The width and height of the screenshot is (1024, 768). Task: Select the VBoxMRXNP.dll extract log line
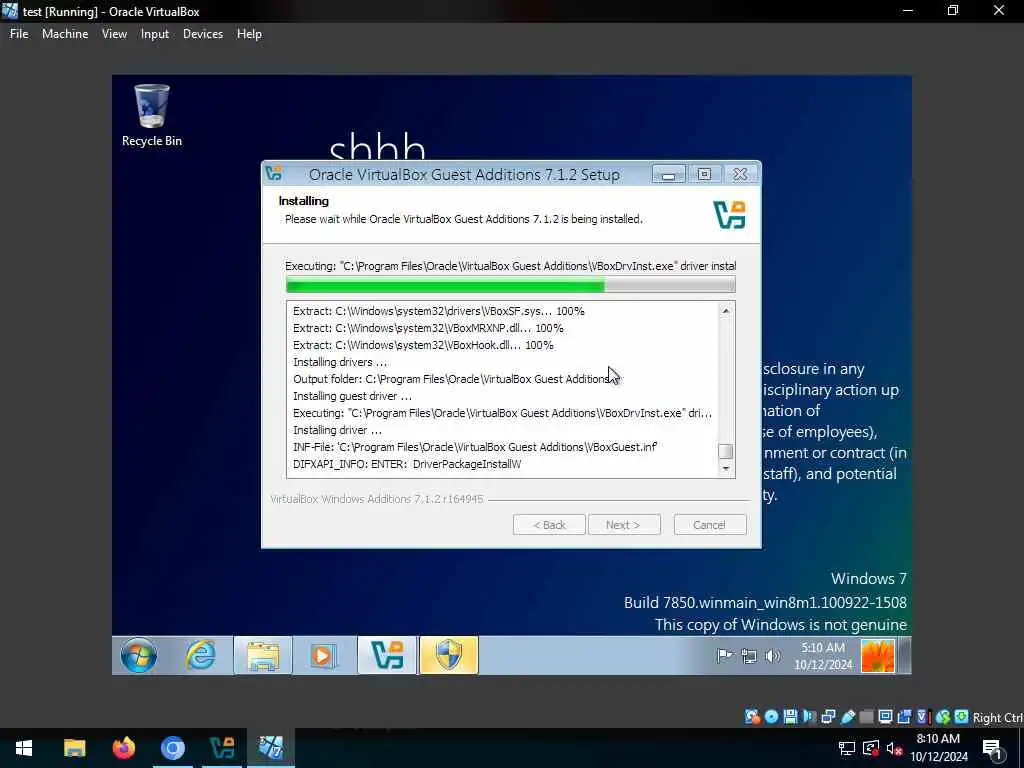[428, 328]
